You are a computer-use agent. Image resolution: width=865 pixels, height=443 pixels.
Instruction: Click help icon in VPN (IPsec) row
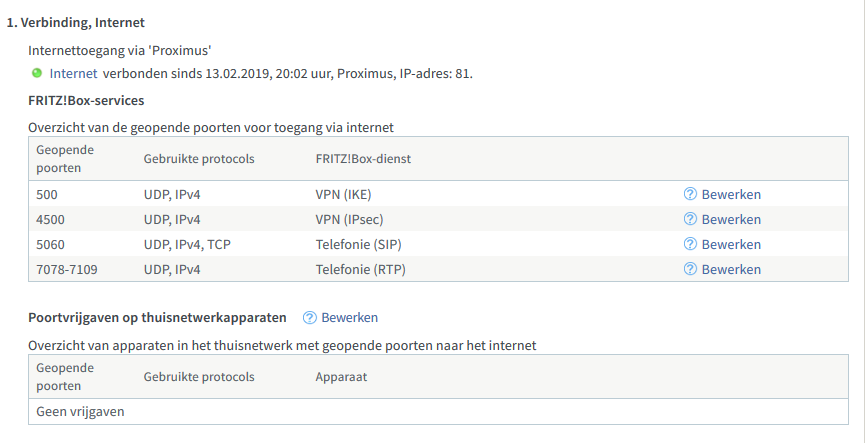690,219
